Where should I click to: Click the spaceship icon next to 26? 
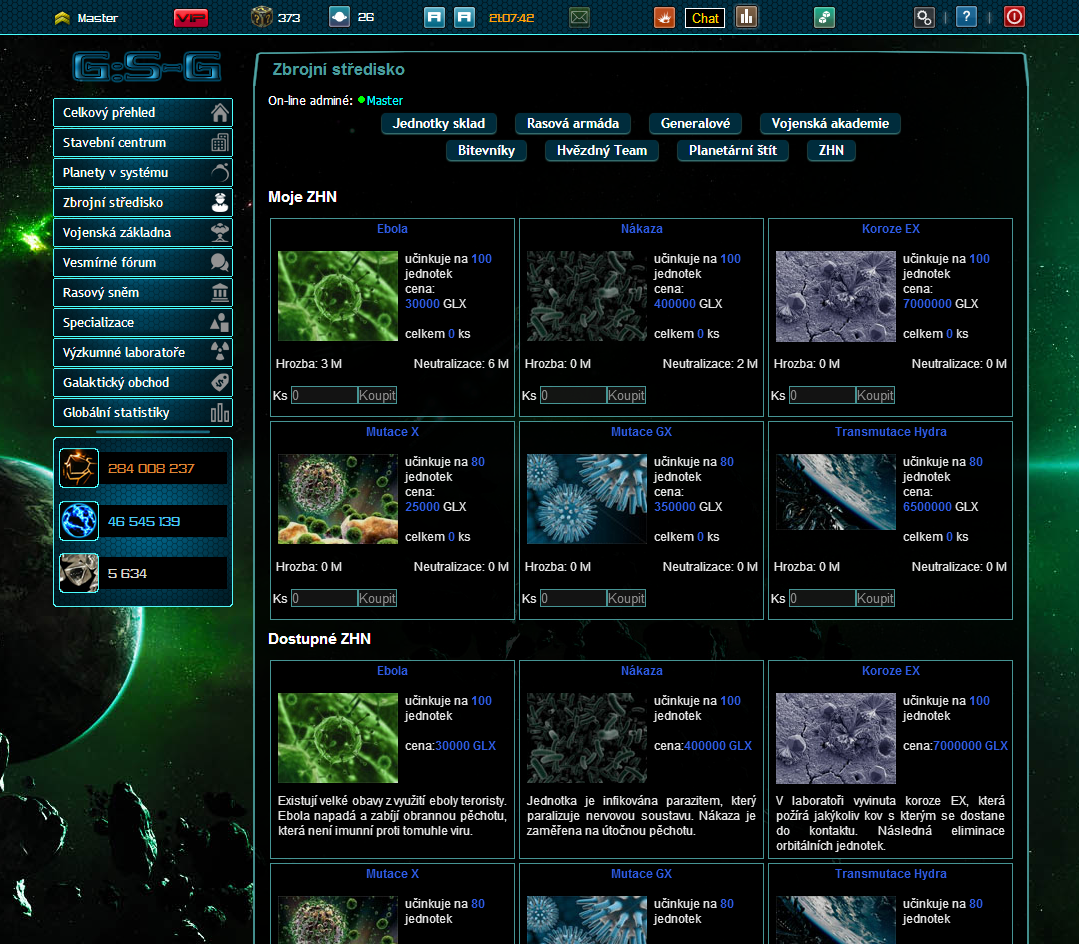pos(339,17)
